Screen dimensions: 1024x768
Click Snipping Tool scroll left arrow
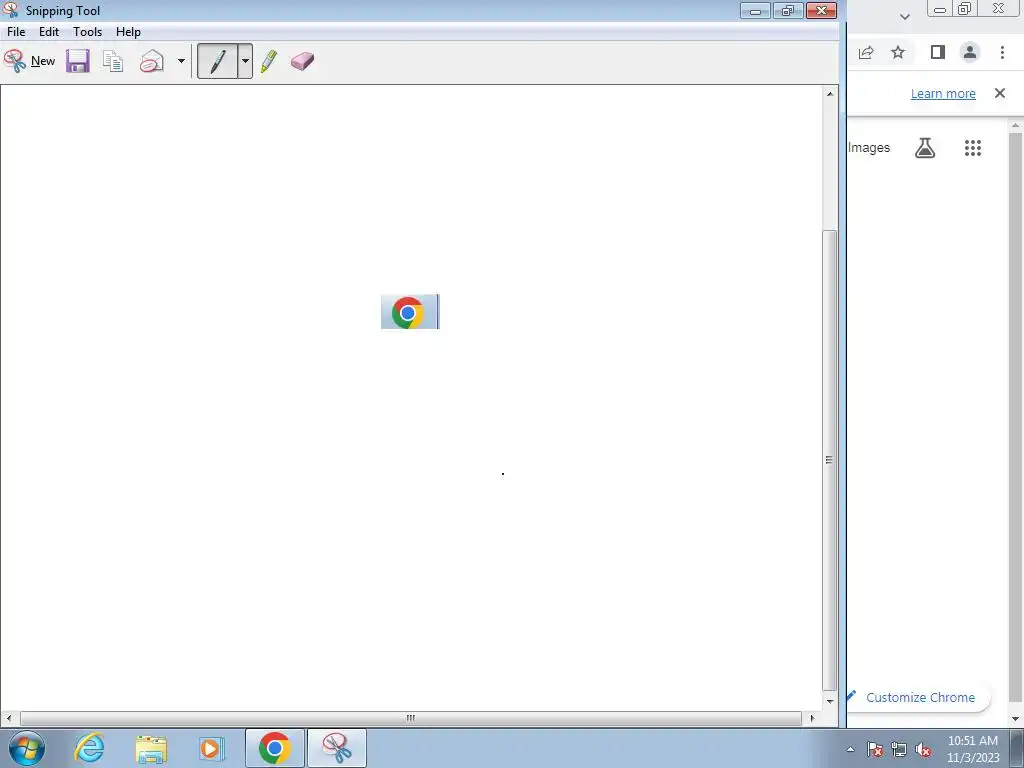[8, 718]
